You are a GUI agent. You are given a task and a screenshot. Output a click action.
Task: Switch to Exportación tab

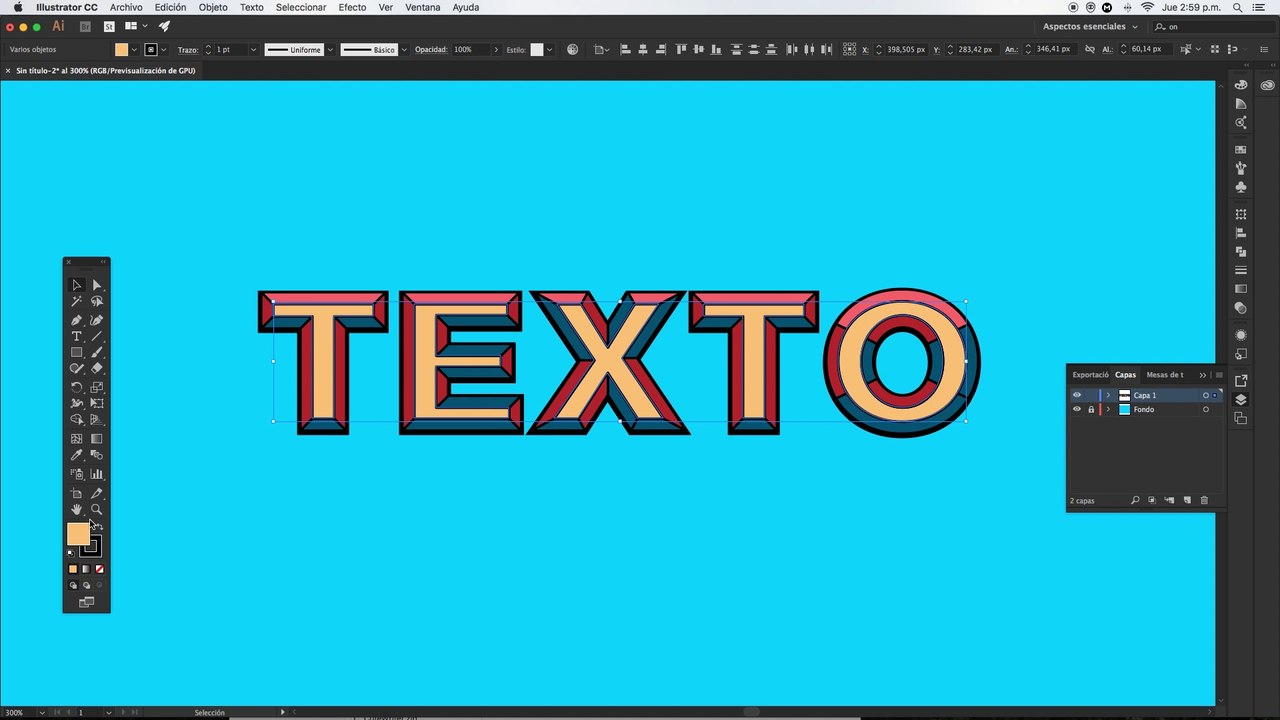click(x=1090, y=375)
